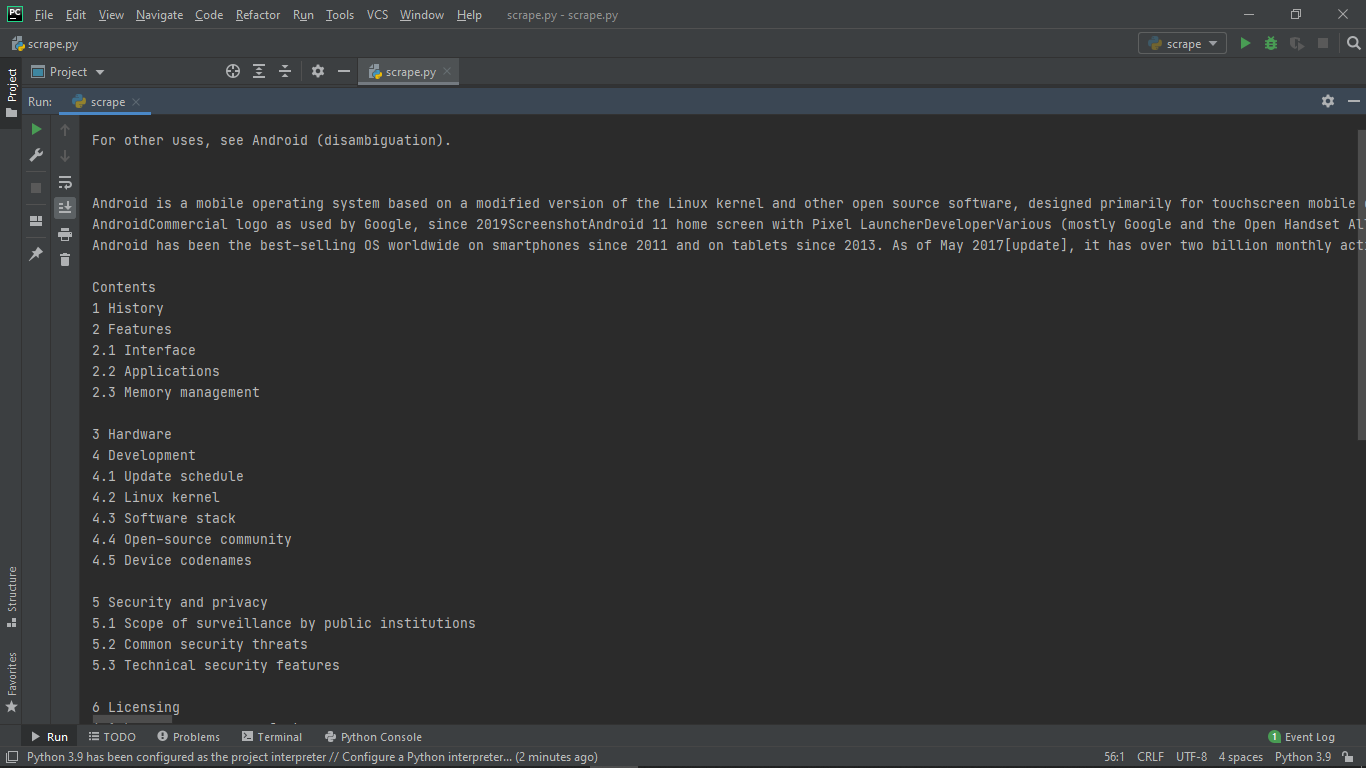Screen dimensions: 1366x768
Task: Open Run panel gear settings
Action: click(1328, 101)
